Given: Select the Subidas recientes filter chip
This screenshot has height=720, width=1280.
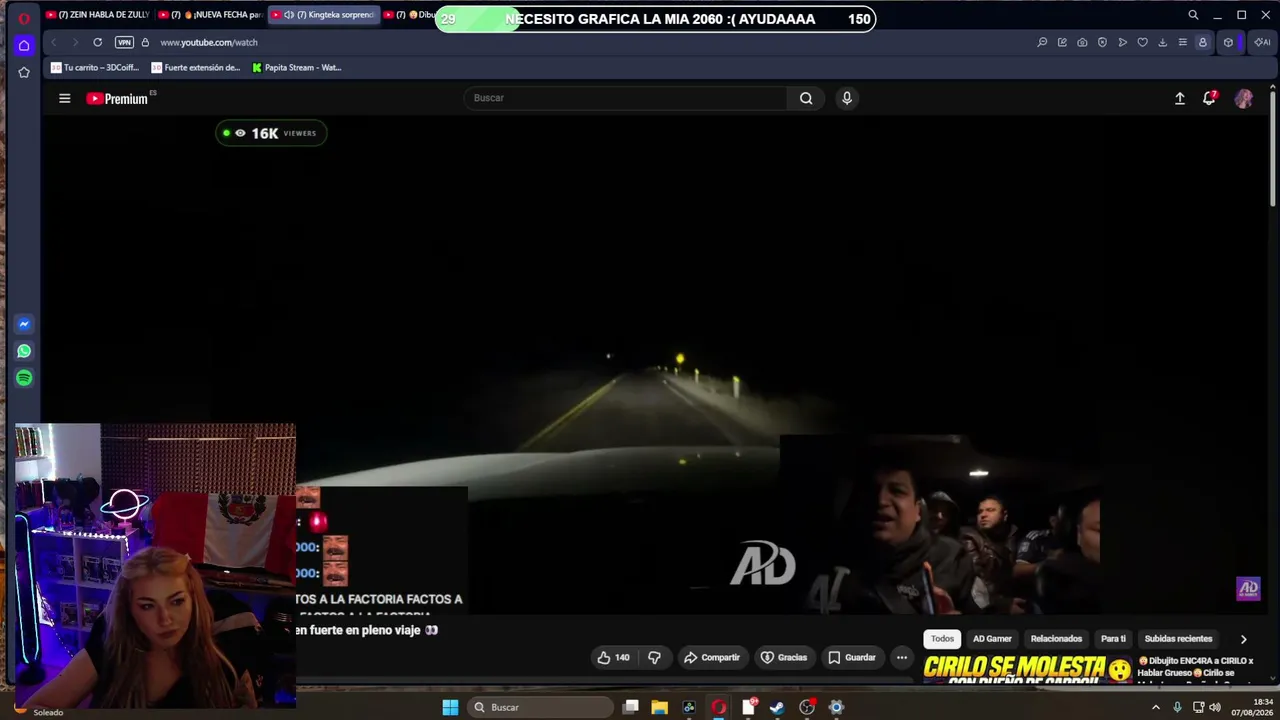Looking at the screenshot, I should [x=1178, y=639].
